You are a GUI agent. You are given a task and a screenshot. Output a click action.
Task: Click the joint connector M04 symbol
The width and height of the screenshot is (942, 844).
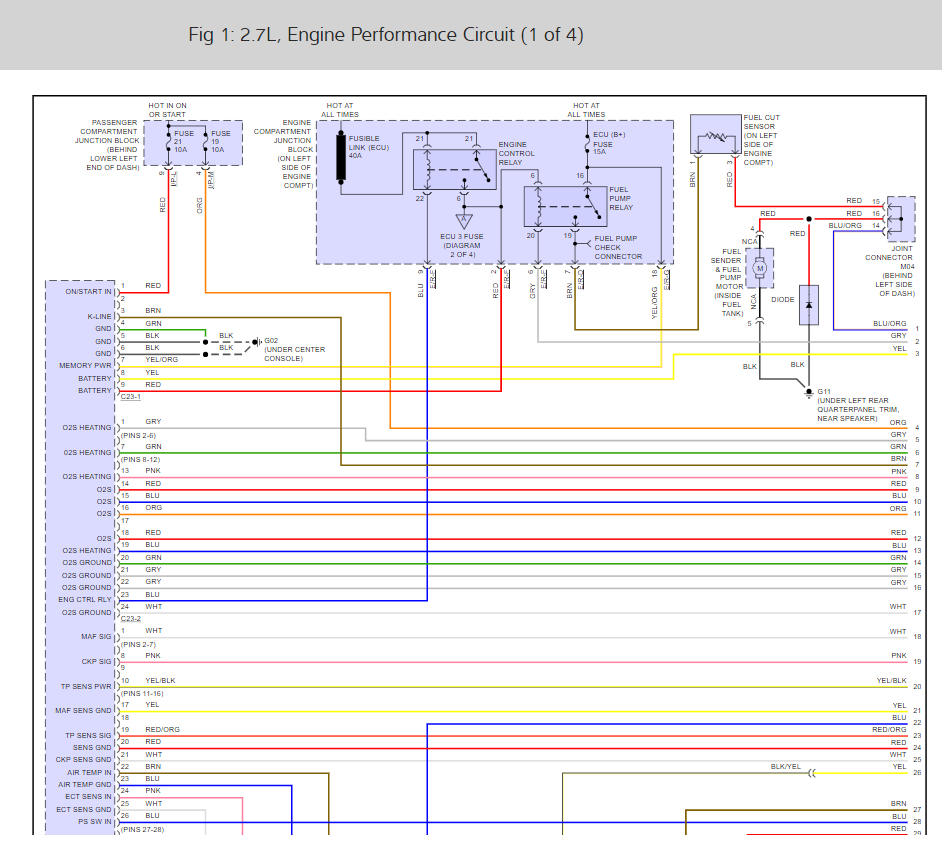click(x=899, y=218)
